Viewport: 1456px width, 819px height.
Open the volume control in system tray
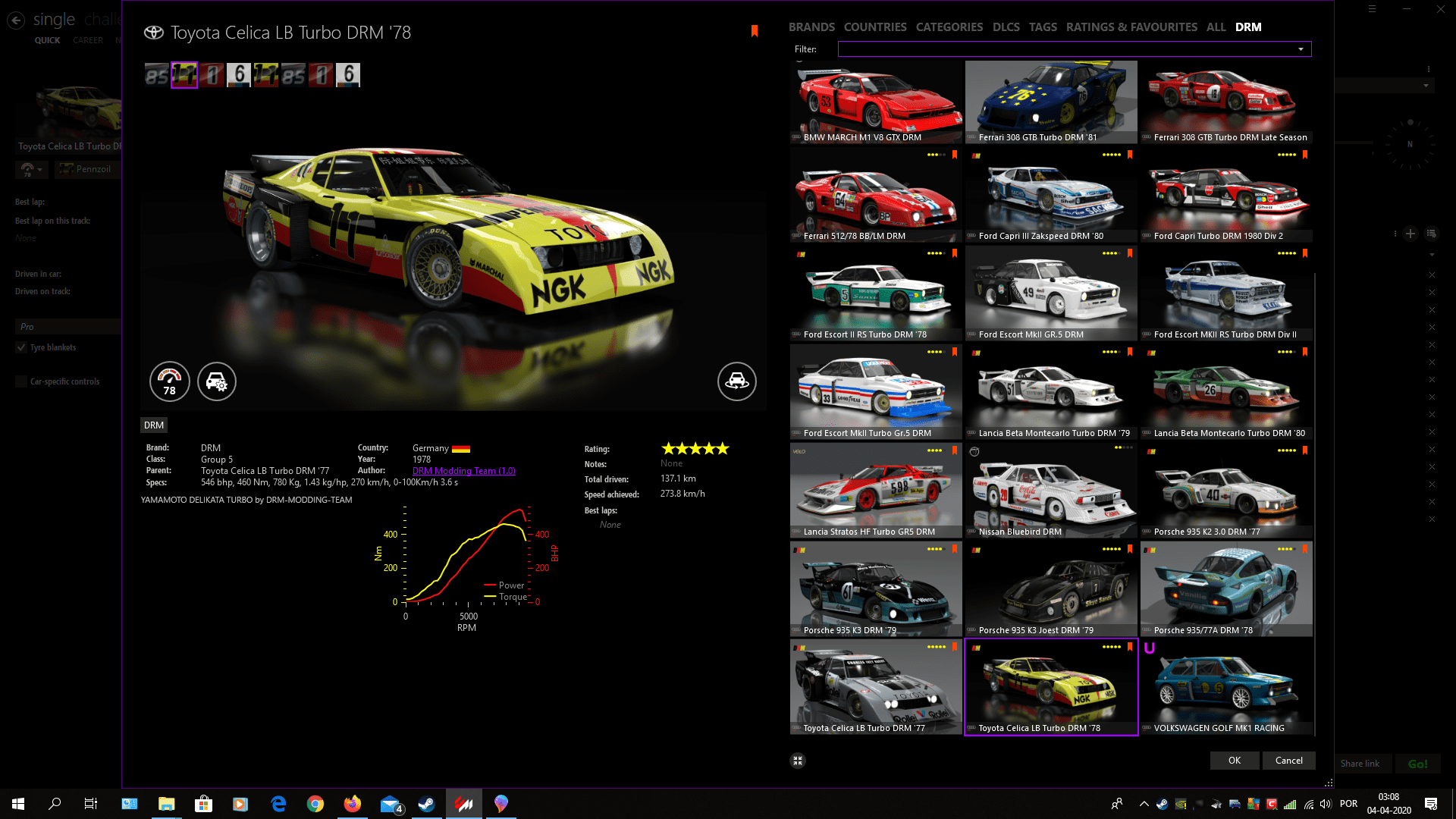(1325, 804)
